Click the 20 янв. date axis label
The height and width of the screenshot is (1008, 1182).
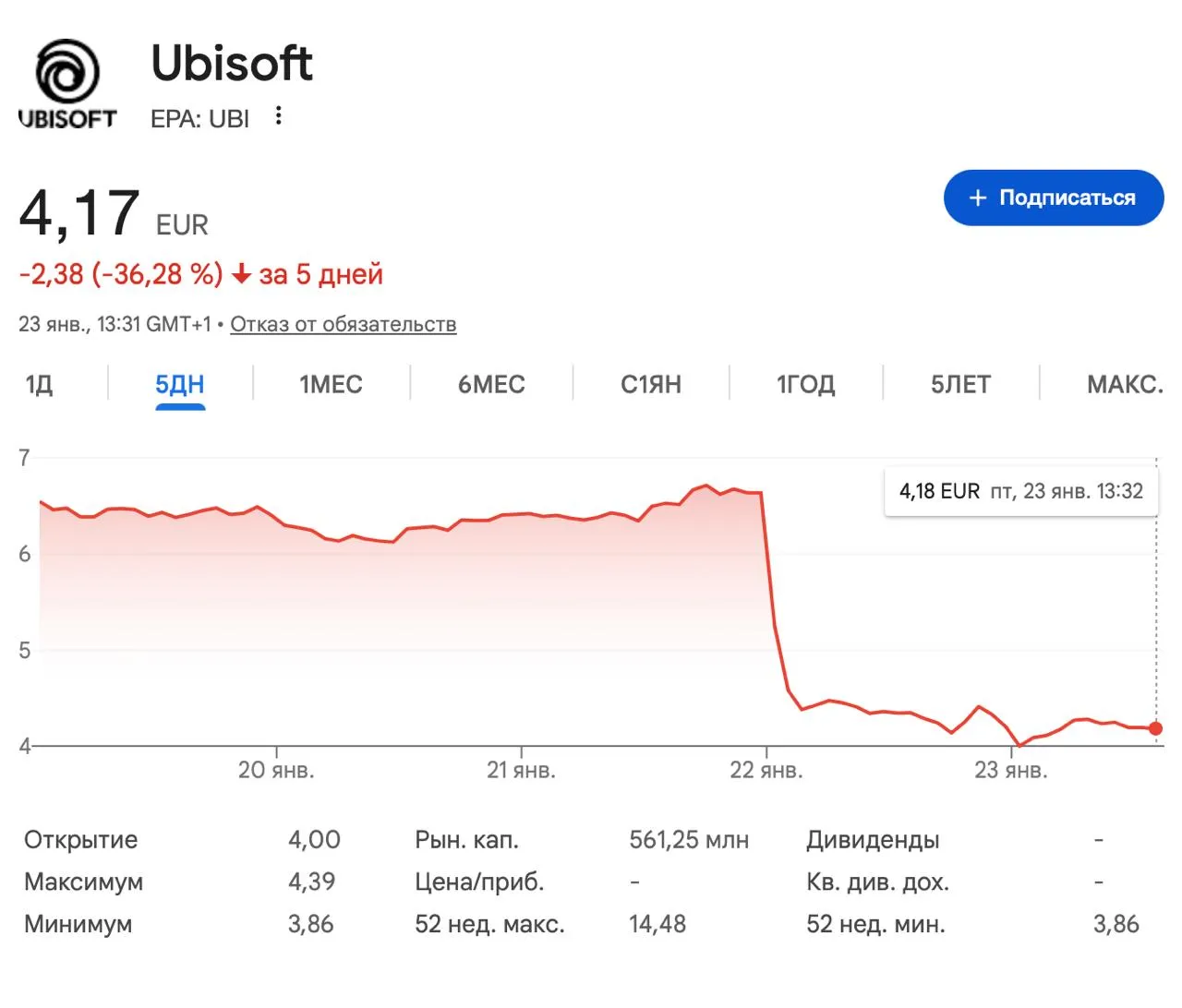[276, 770]
